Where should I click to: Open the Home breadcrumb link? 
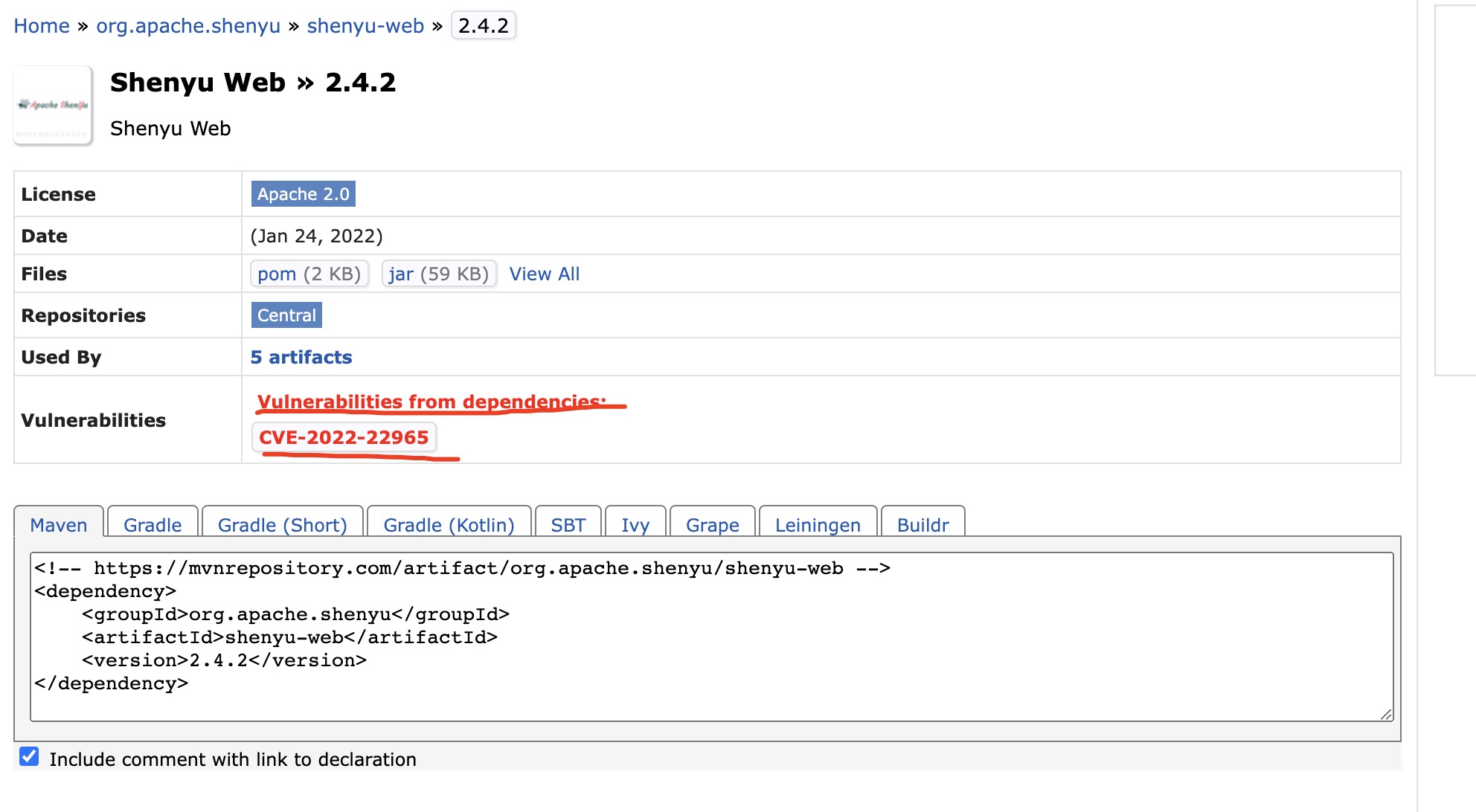click(42, 26)
